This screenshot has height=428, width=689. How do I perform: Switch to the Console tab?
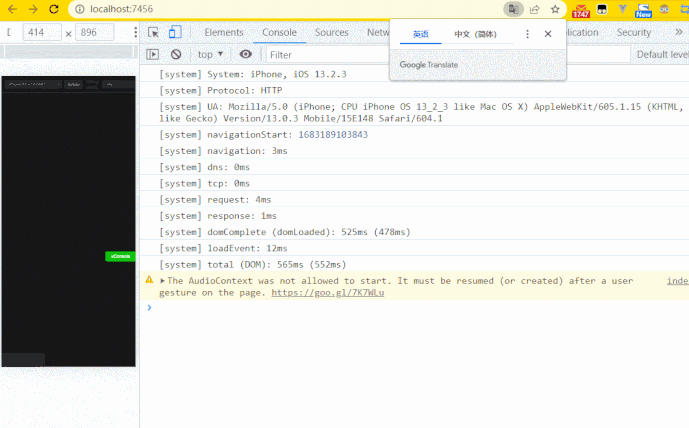click(279, 33)
